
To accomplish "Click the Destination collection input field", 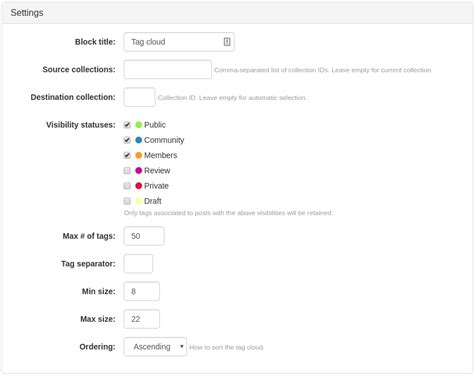I will click(x=139, y=97).
